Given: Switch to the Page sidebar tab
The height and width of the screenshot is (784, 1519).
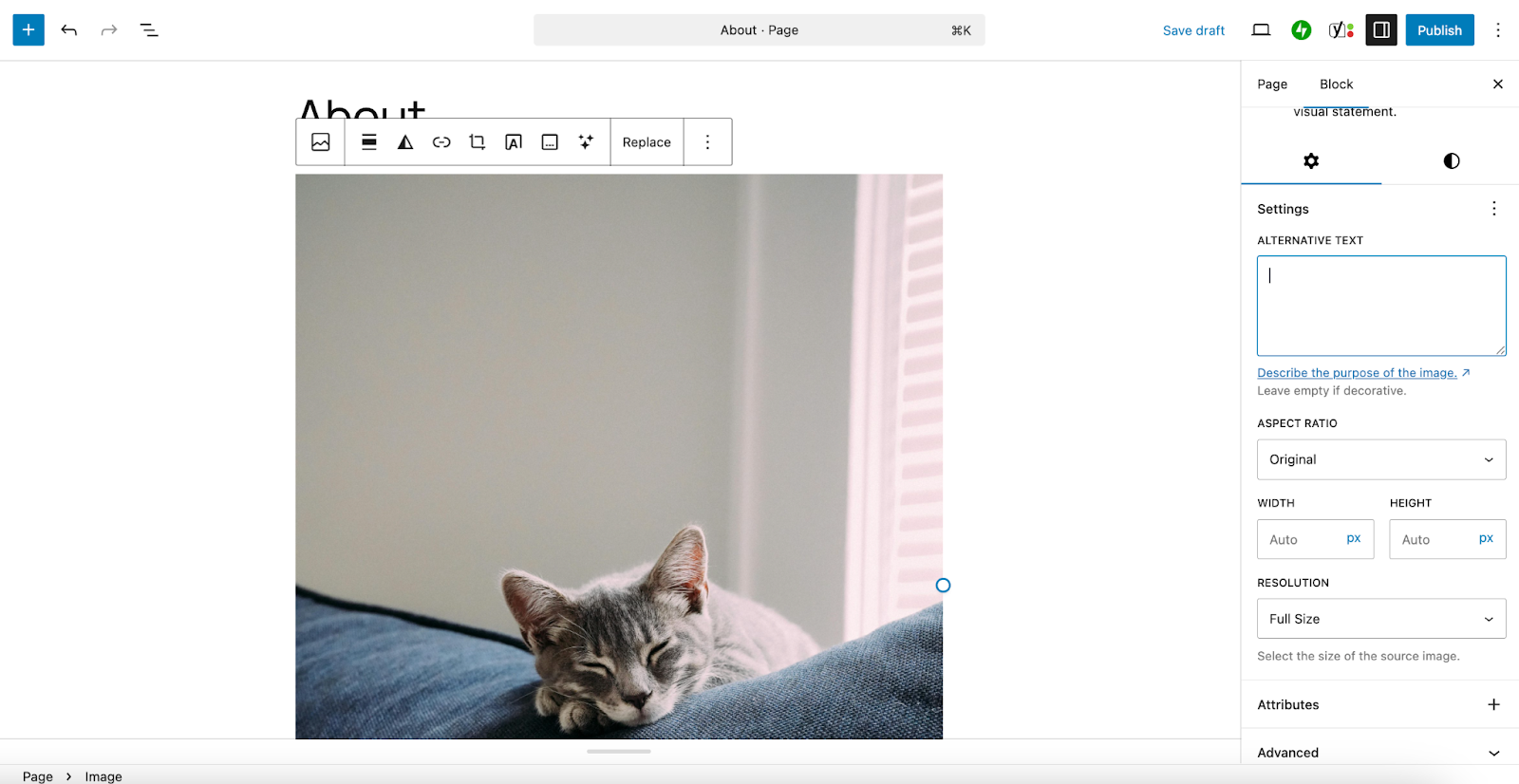Looking at the screenshot, I should point(1272,84).
